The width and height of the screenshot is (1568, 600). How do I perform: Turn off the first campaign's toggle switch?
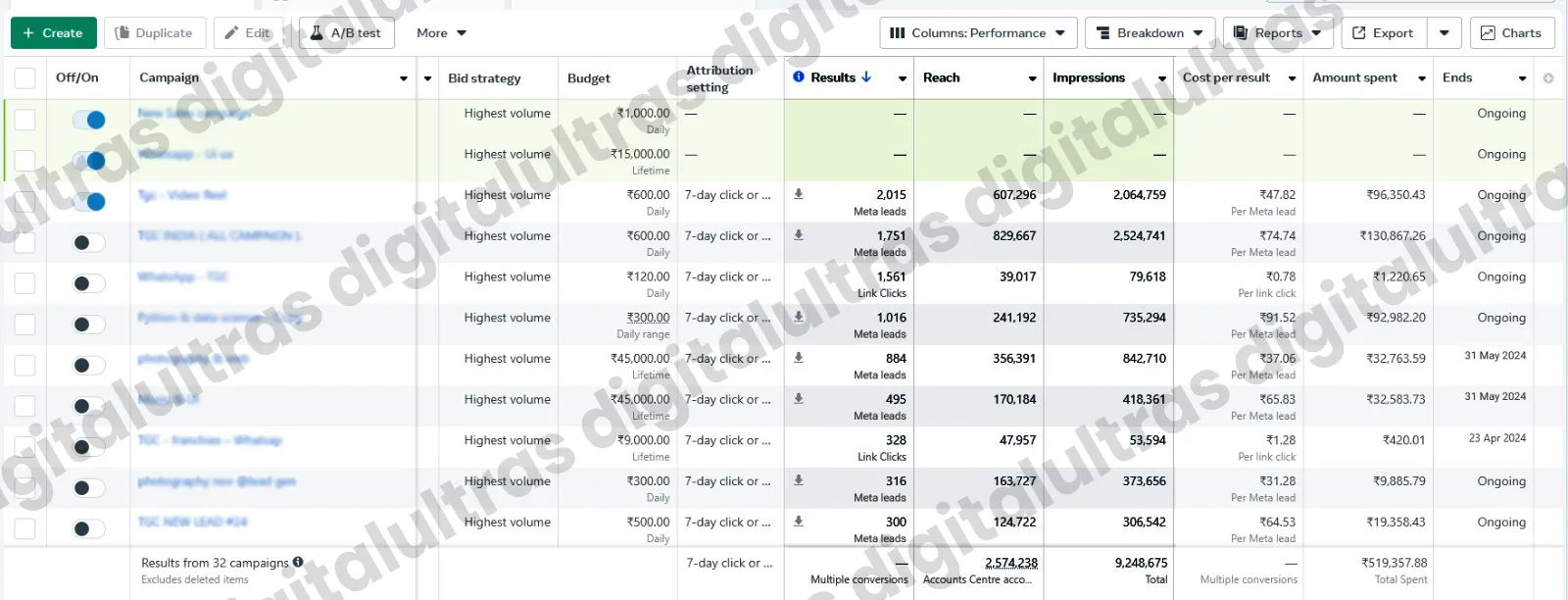[x=89, y=120]
